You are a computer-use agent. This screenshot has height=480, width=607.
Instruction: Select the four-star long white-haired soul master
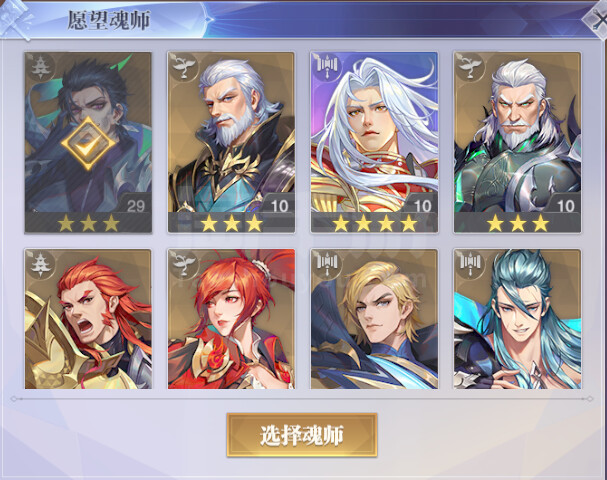click(374, 142)
